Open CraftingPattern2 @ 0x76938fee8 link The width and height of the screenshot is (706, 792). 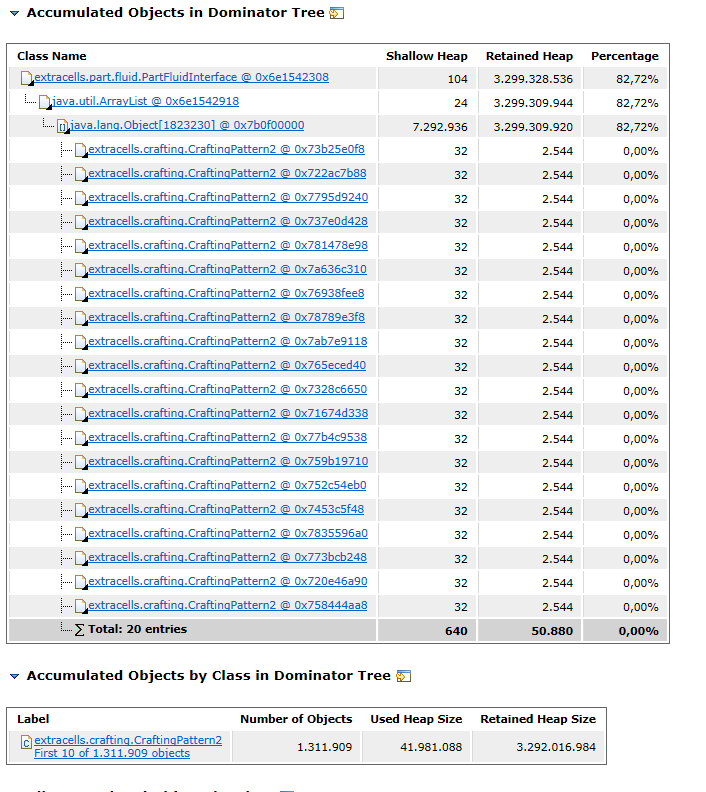pyautogui.click(x=226, y=293)
